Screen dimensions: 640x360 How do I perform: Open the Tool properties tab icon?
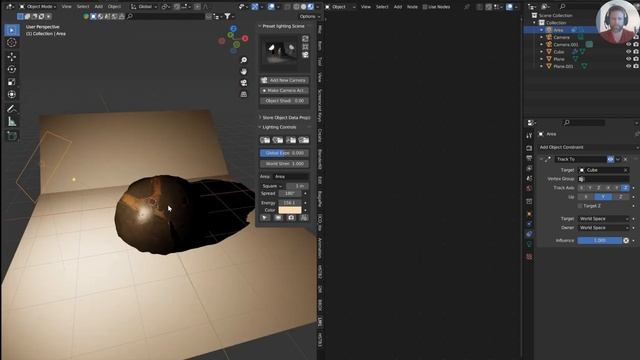point(529,136)
